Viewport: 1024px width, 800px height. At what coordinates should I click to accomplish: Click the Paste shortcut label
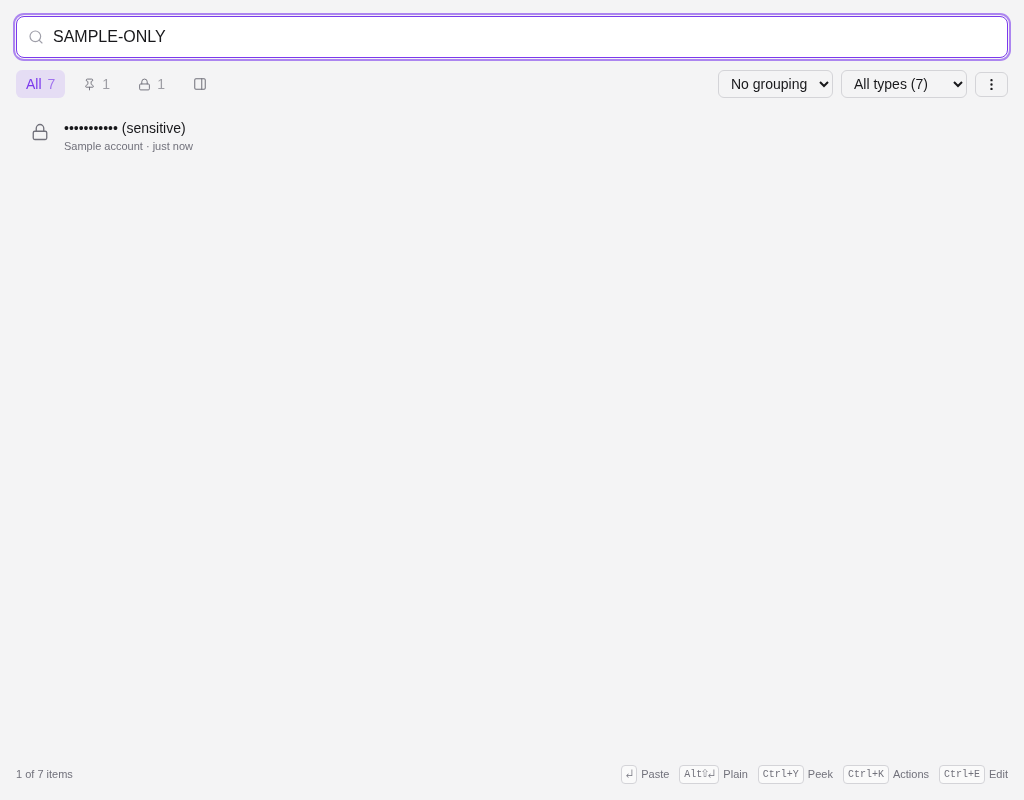(655, 775)
